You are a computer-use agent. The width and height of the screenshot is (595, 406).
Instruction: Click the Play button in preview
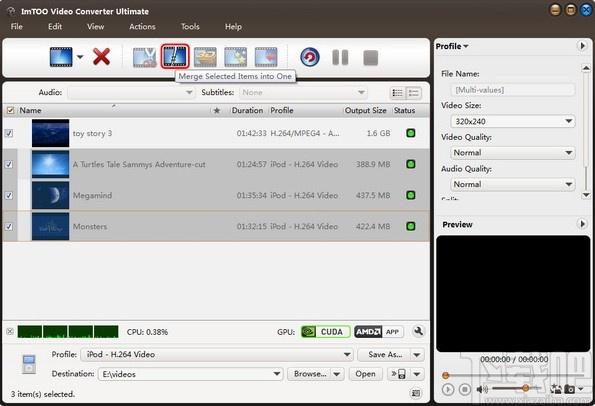448,389
